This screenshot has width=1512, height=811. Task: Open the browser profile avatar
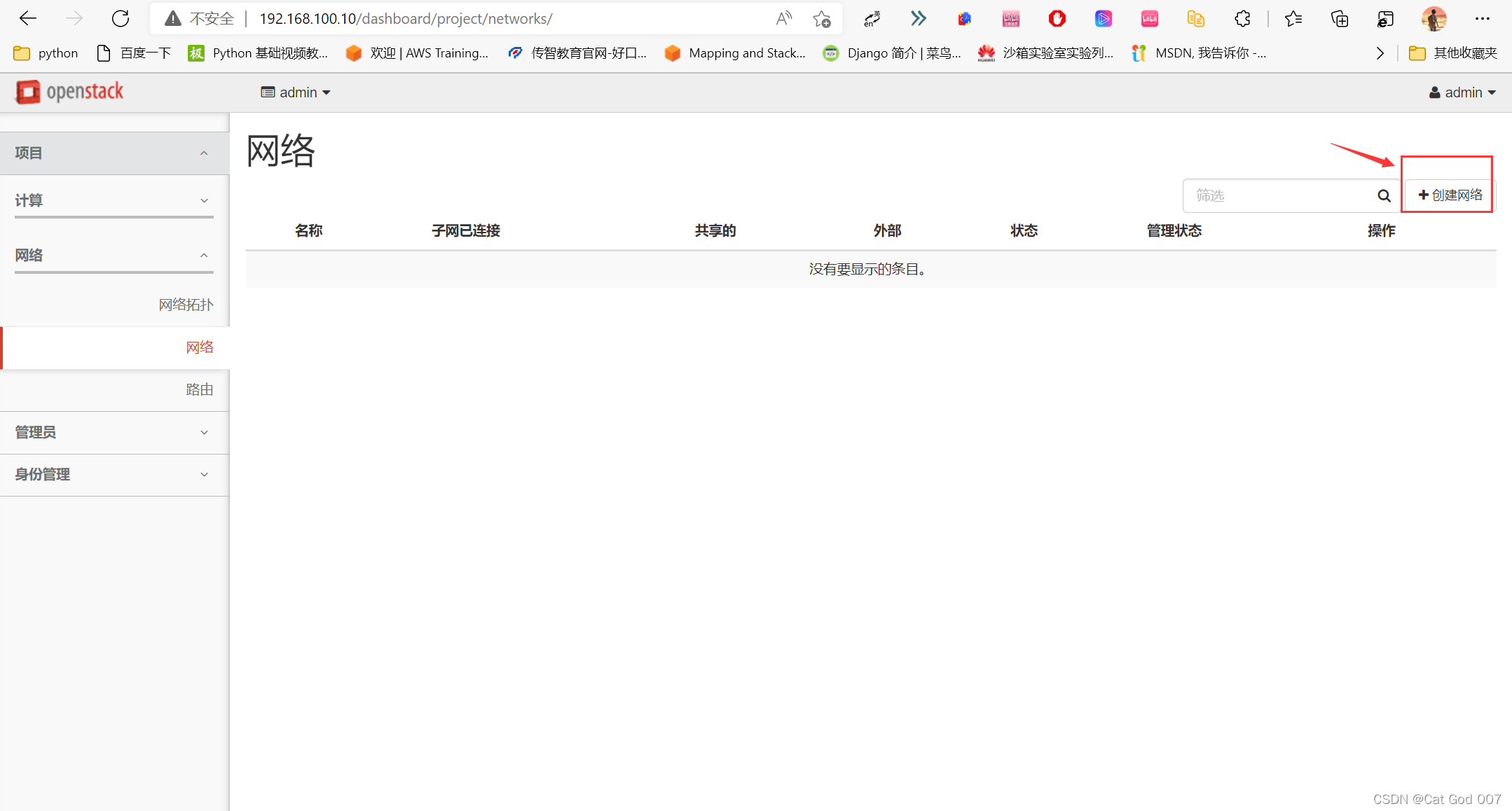click(x=1434, y=19)
